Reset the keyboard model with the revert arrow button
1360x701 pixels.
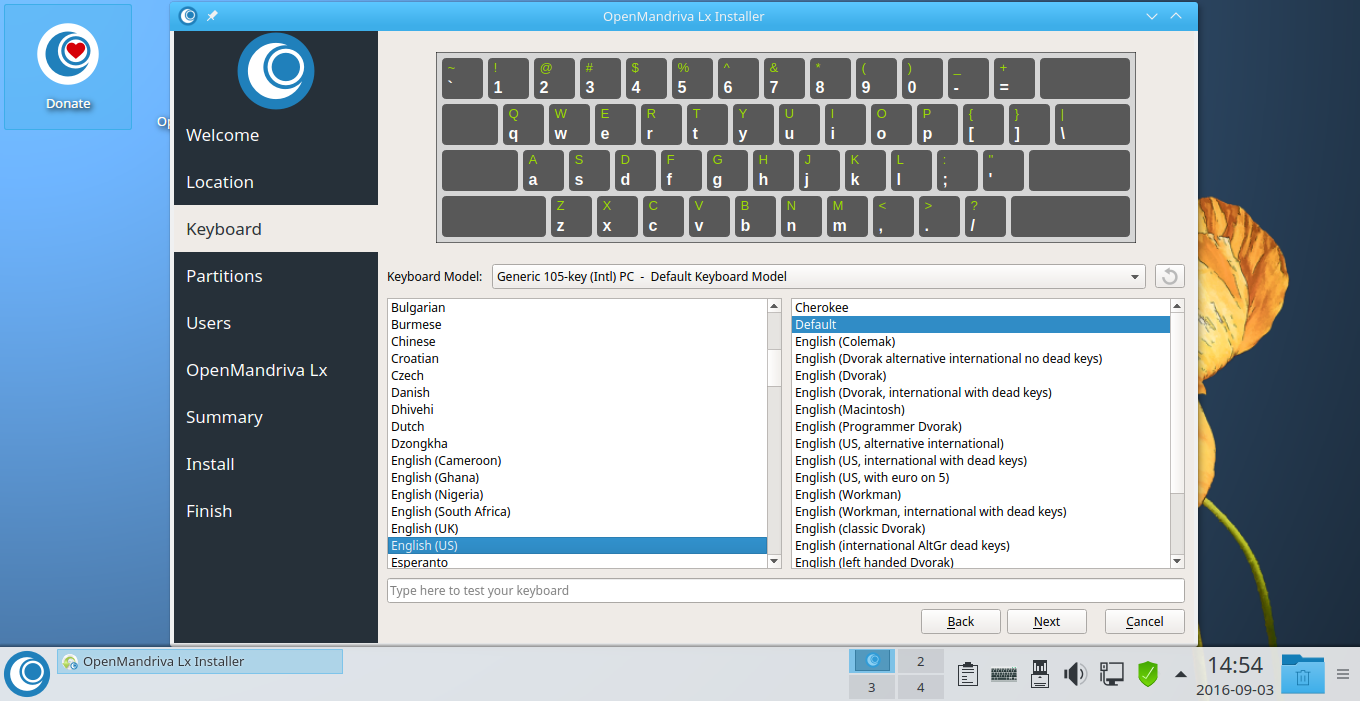click(1169, 276)
